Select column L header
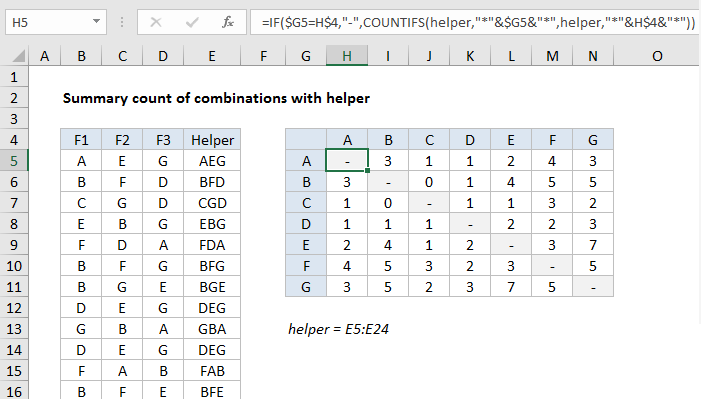Image resolution: width=701 pixels, height=399 pixels. 511,56
